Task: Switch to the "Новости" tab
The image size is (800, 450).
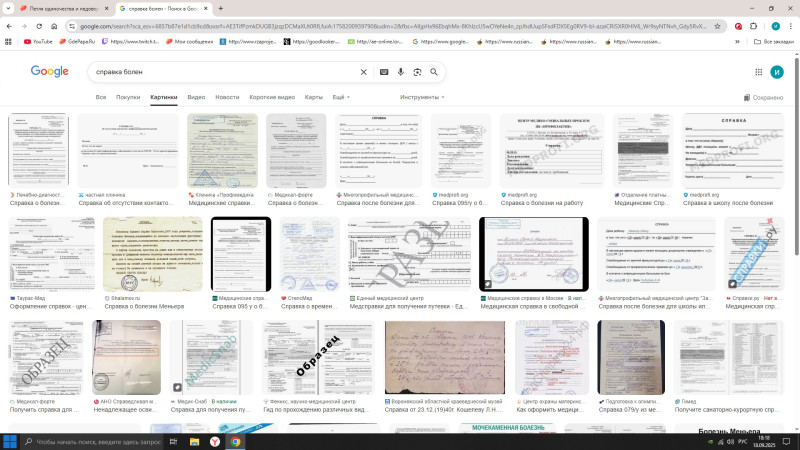Action: [227, 97]
